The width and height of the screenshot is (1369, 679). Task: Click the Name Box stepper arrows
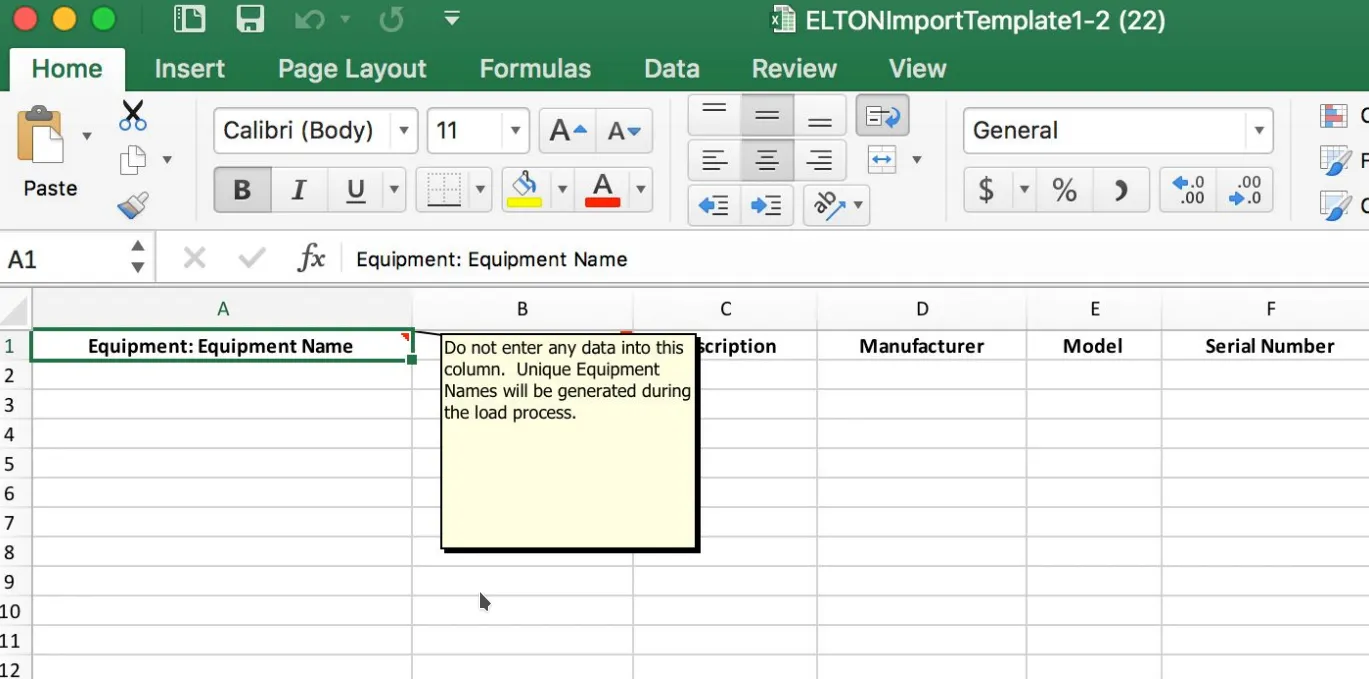[x=138, y=258]
